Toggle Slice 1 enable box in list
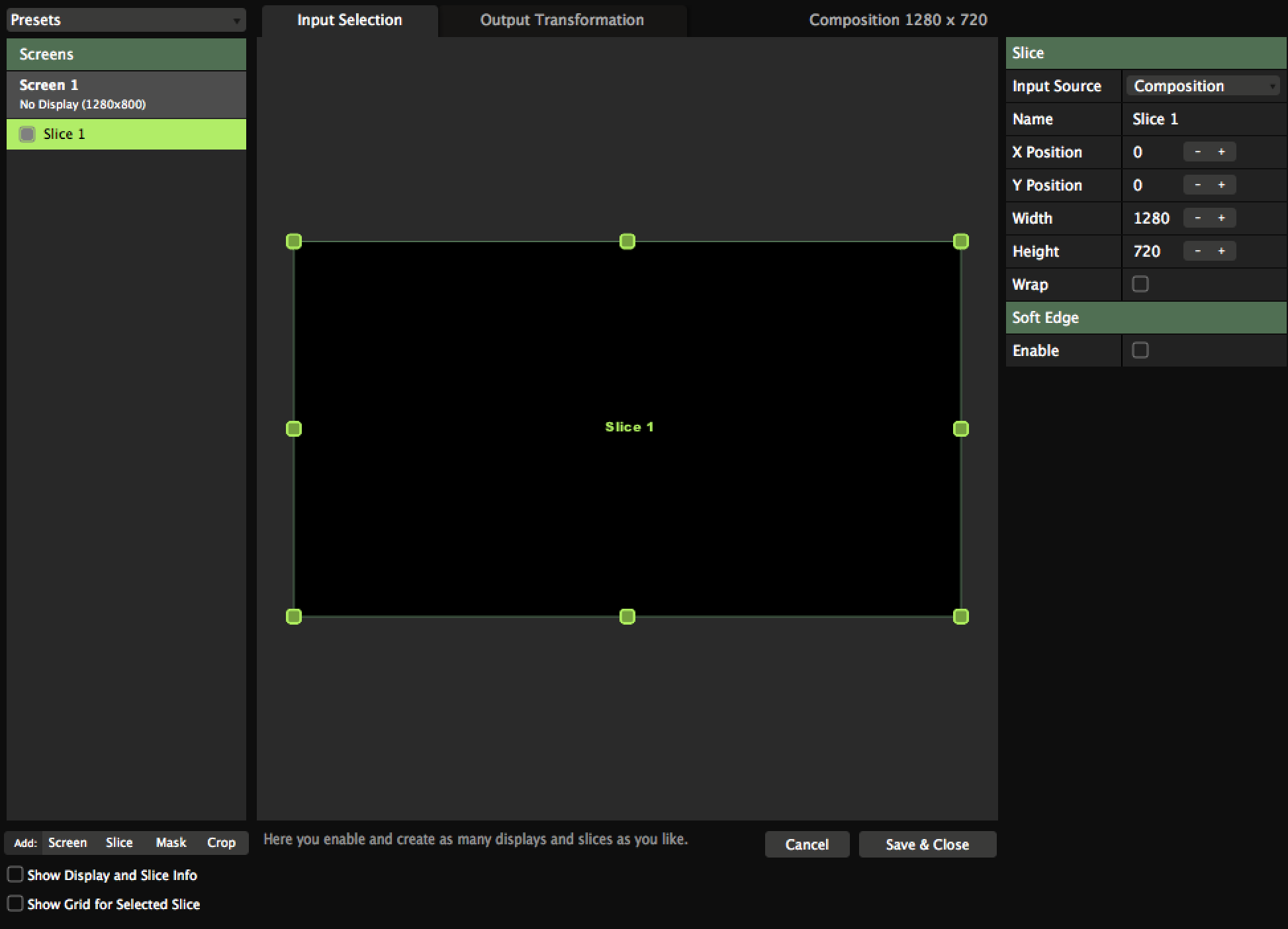This screenshot has height=929, width=1288. click(27, 134)
